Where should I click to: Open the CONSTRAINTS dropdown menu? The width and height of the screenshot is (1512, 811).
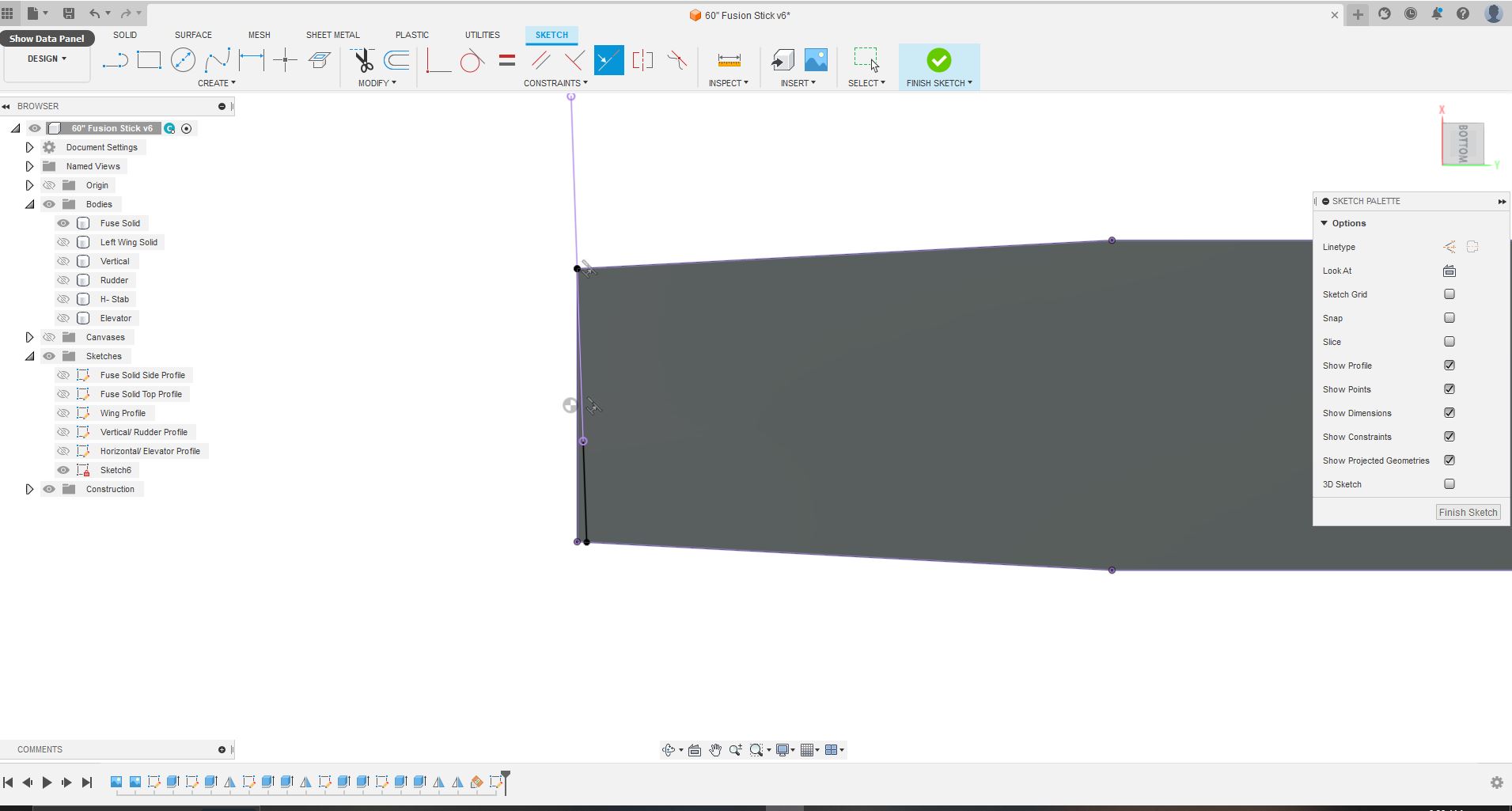(555, 83)
